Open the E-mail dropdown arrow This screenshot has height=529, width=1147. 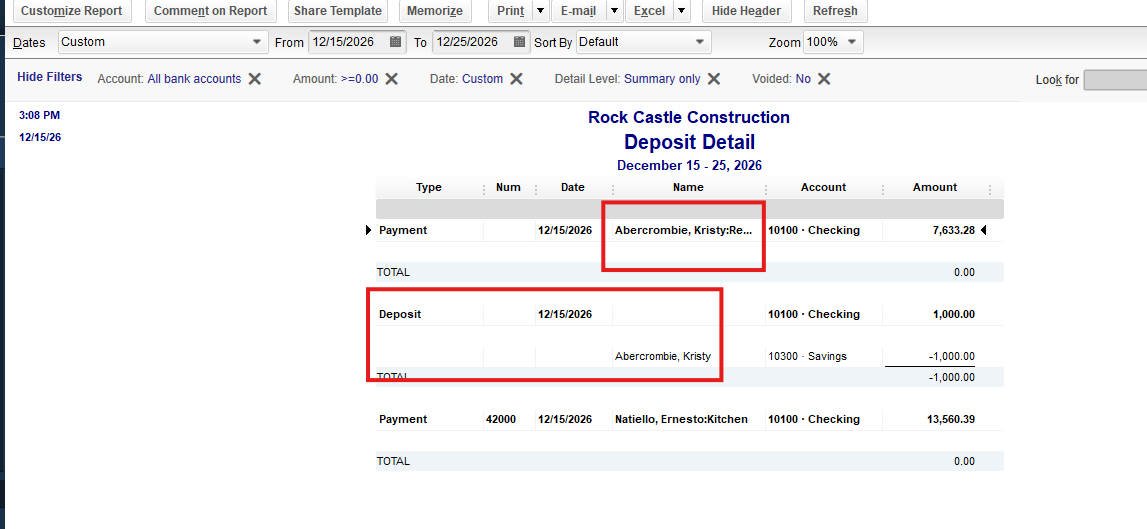pos(614,11)
